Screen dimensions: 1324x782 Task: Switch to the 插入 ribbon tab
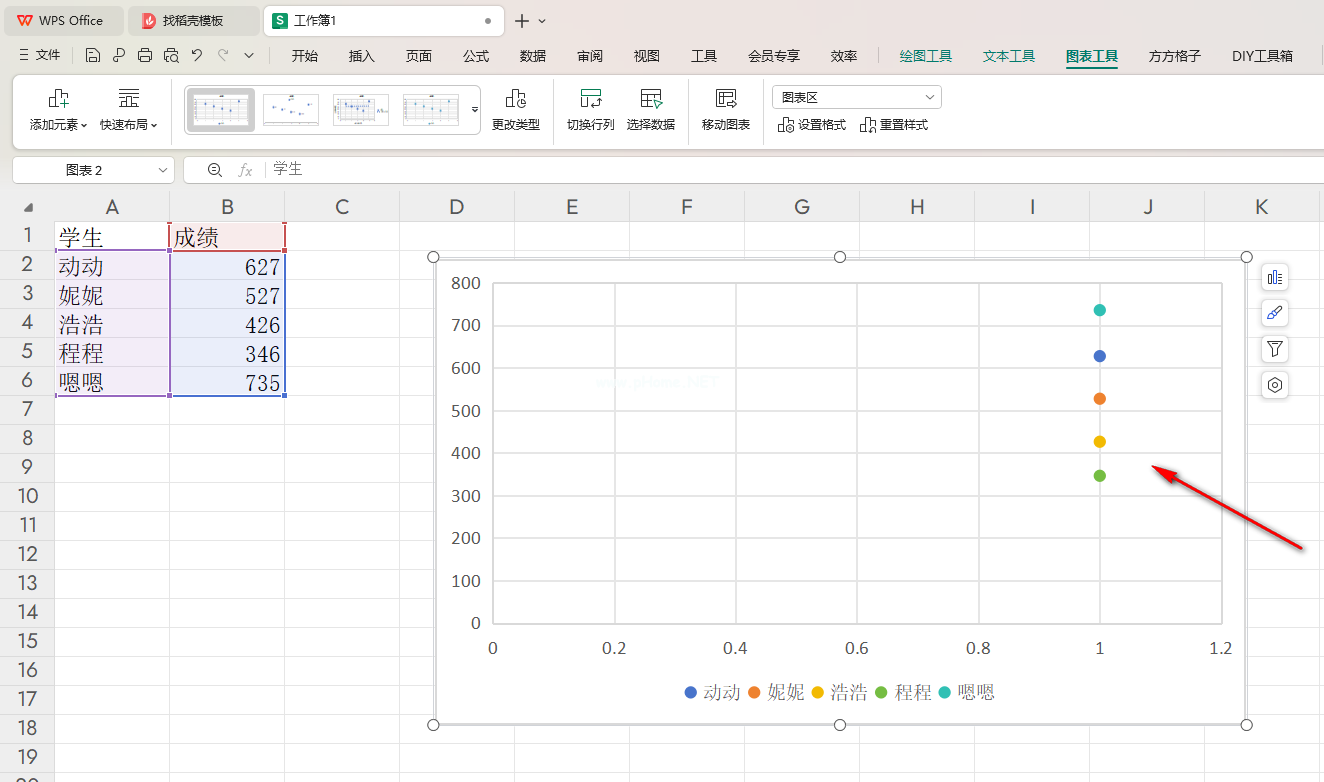coord(361,56)
